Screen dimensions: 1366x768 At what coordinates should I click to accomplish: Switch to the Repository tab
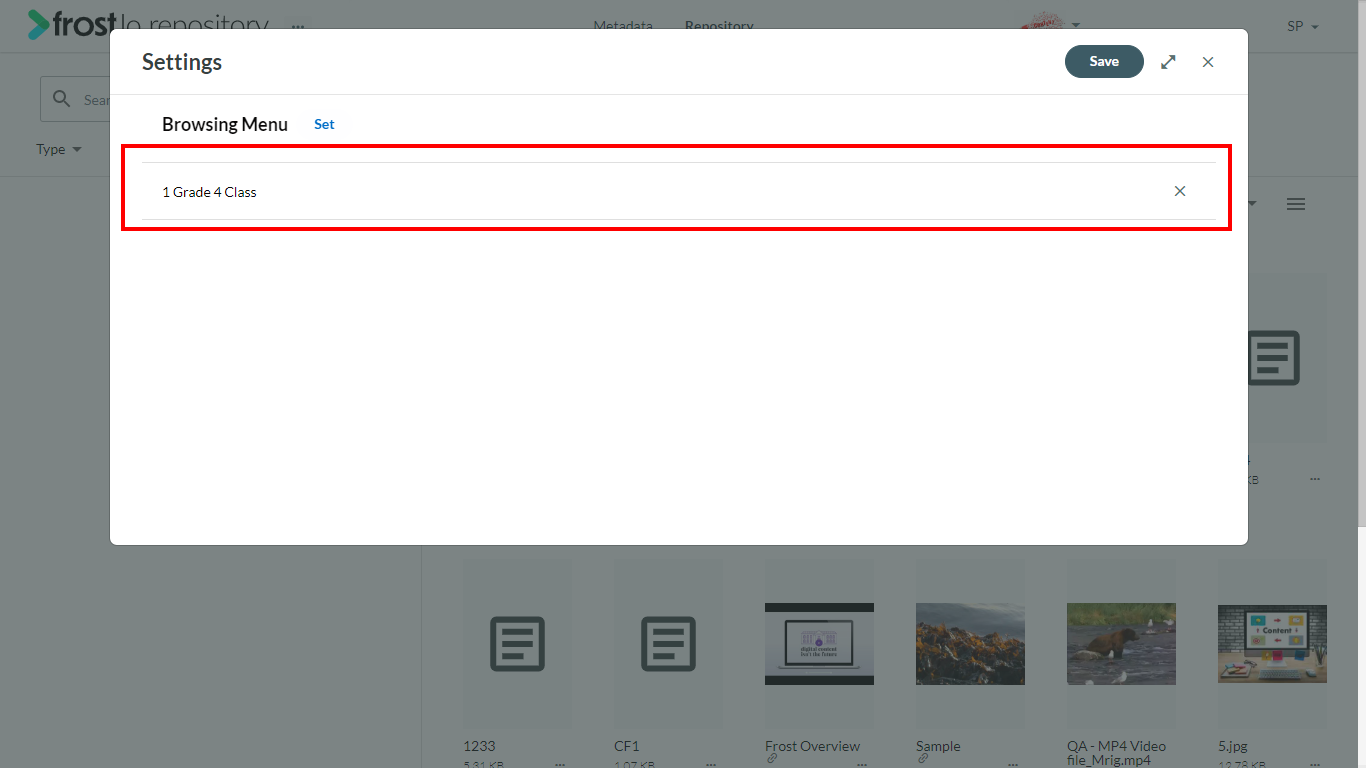click(x=719, y=26)
